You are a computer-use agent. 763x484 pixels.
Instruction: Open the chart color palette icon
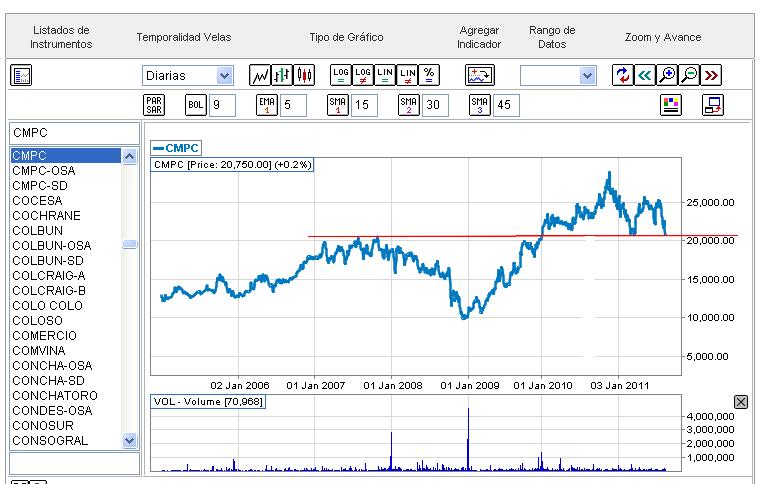672,105
